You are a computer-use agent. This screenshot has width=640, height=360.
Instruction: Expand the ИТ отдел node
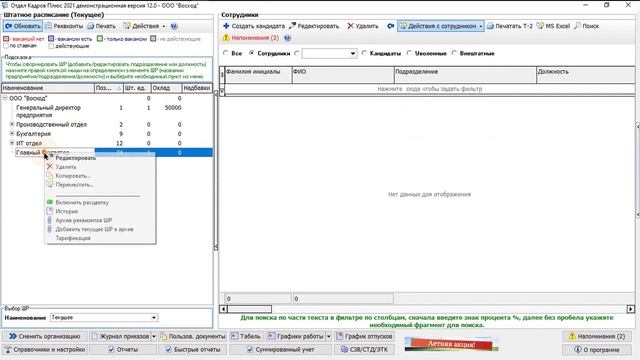pos(12,143)
